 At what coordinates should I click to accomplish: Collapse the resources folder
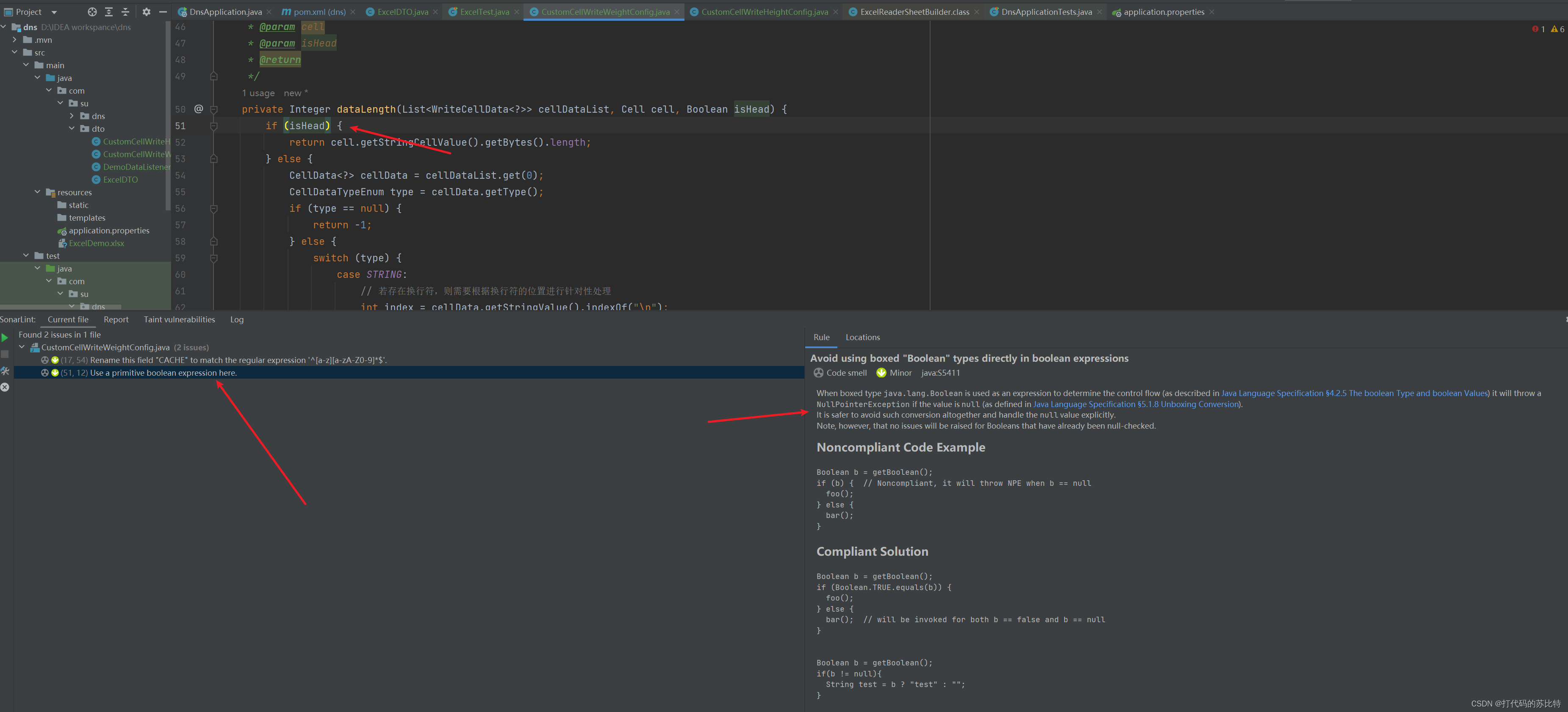click(38, 192)
